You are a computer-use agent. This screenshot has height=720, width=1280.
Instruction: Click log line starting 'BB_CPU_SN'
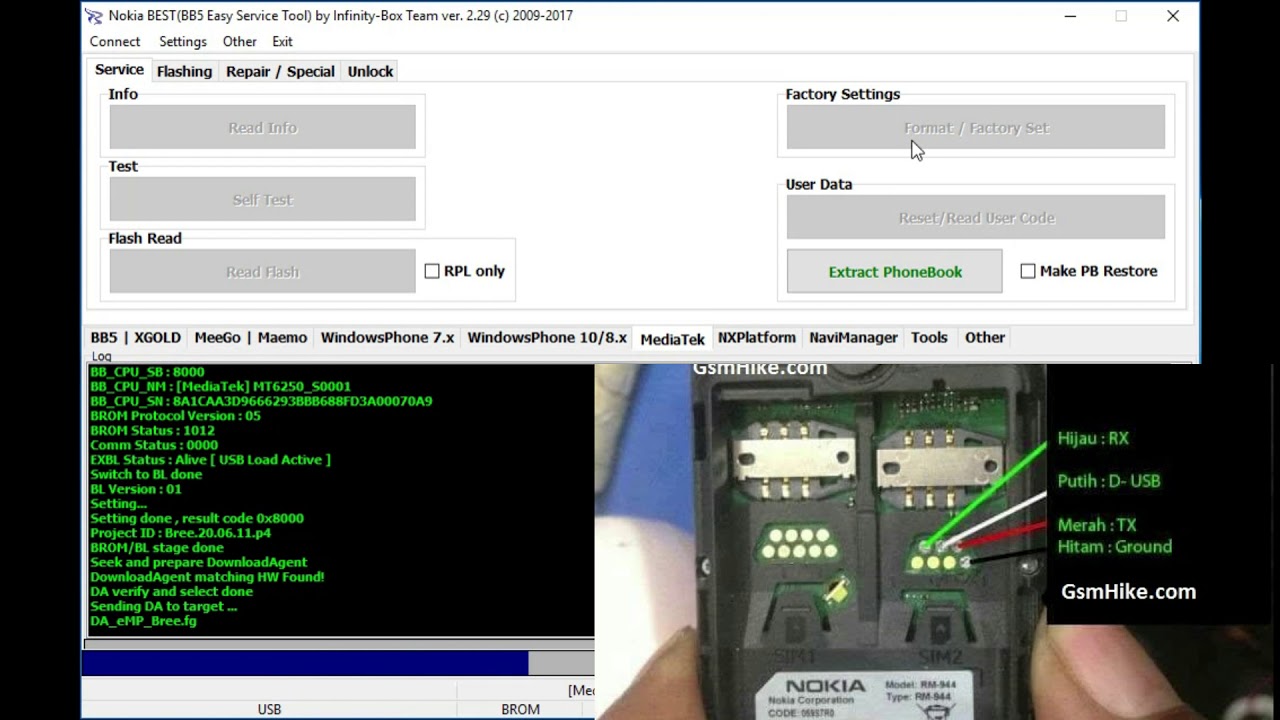(x=261, y=401)
